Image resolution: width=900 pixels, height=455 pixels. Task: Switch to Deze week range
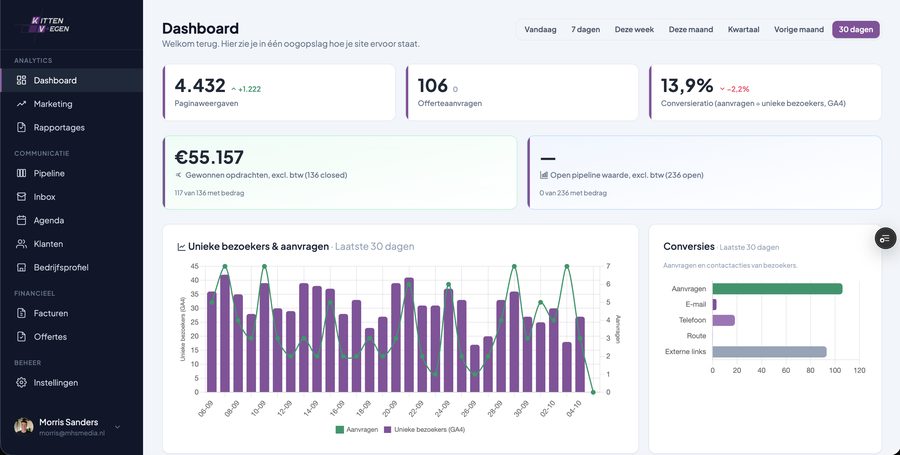pyautogui.click(x=634, y=29)
